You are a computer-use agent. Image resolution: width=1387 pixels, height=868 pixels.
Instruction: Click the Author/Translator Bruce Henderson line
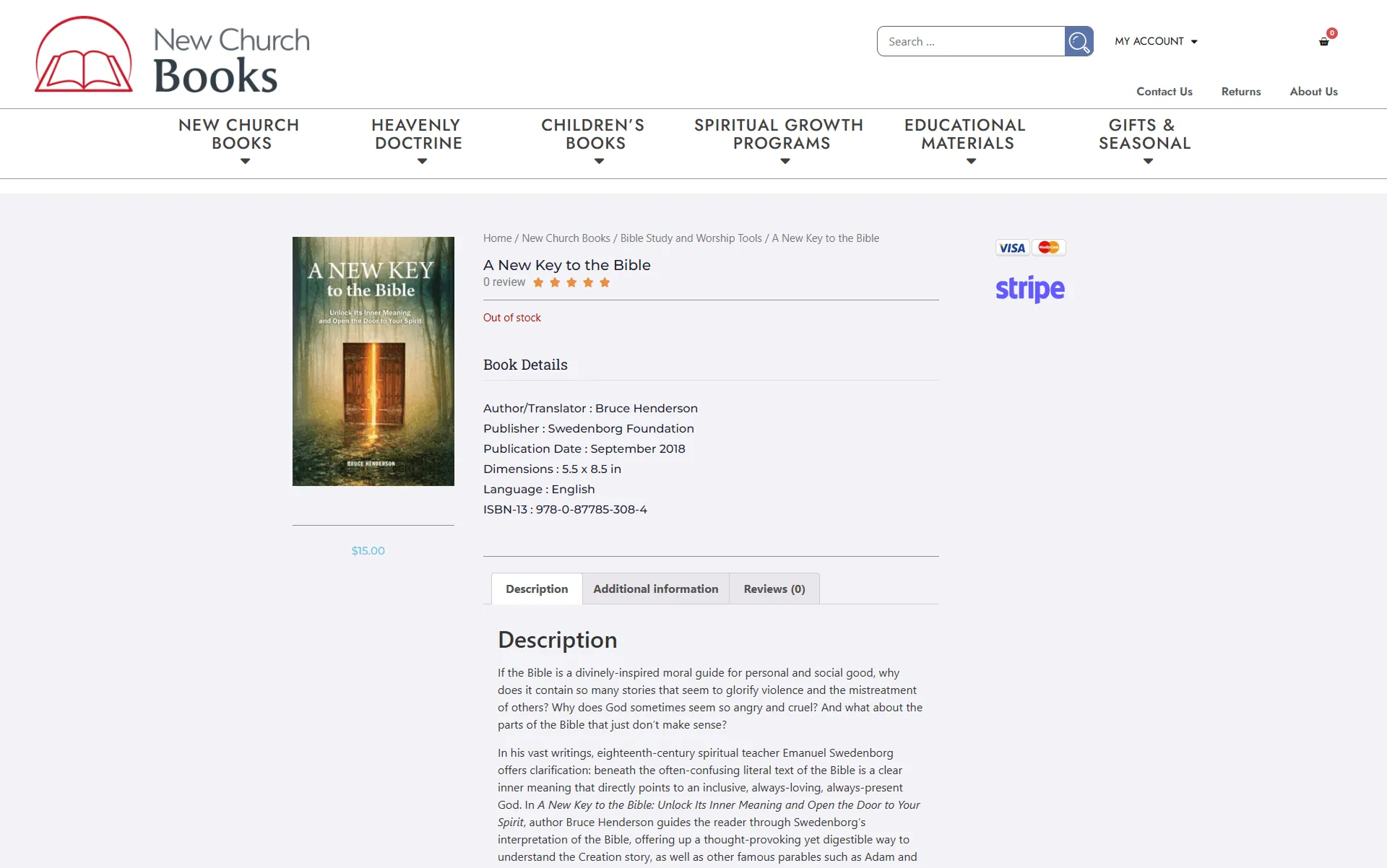click(590, 408)
